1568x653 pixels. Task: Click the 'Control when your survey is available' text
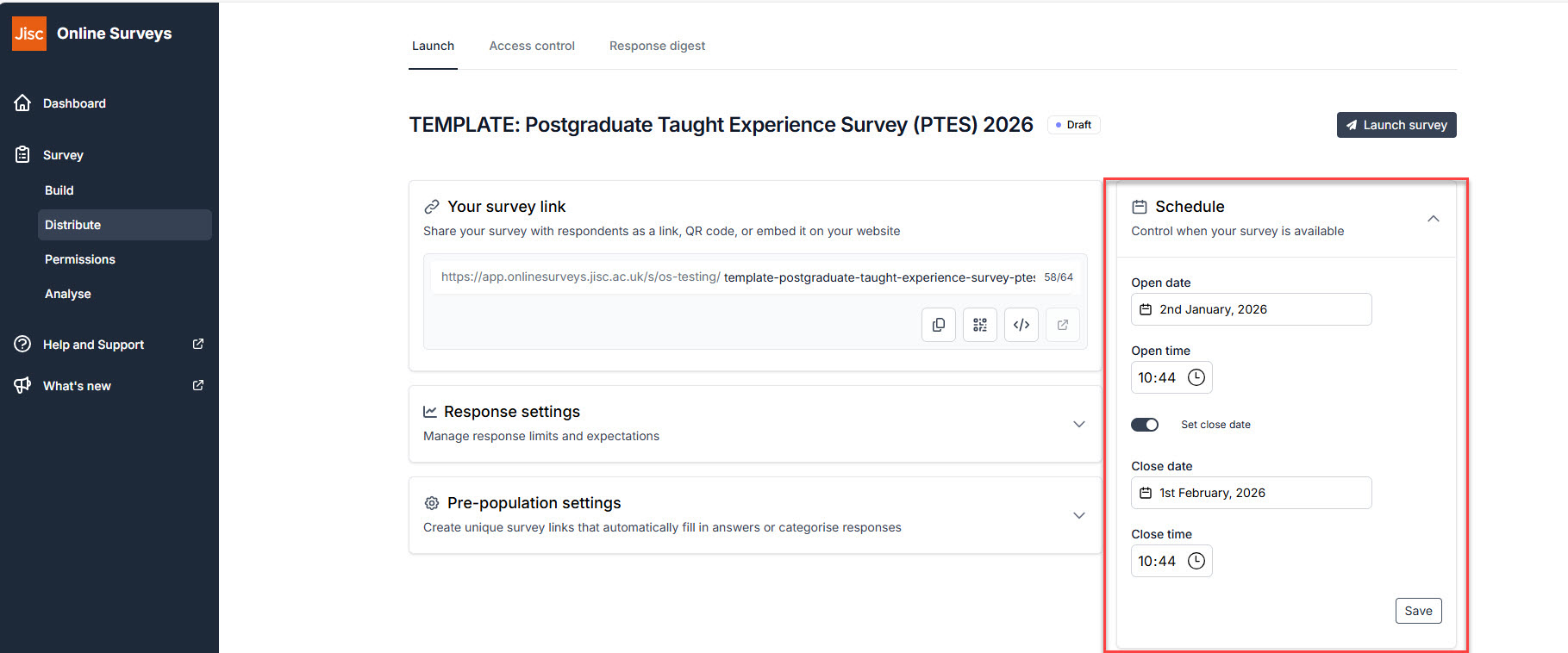(1238, 231)
